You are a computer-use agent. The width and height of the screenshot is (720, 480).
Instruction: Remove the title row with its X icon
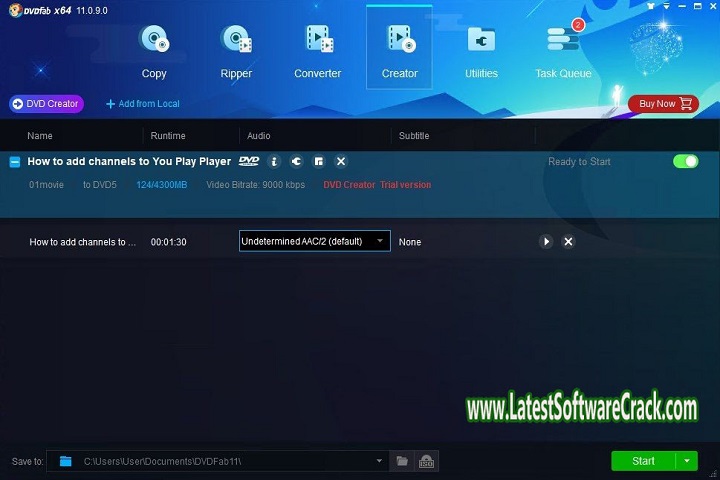pos(568,241)
